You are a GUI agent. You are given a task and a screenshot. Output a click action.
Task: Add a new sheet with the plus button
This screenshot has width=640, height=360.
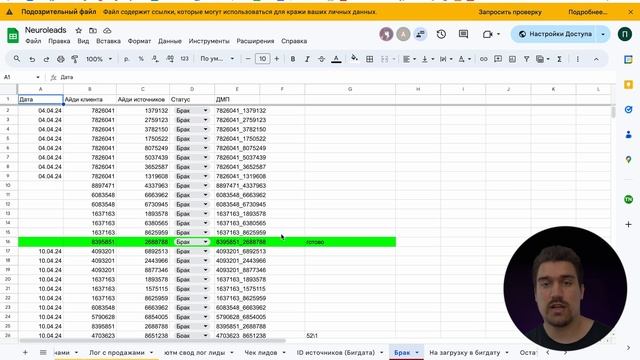(25, 352)
